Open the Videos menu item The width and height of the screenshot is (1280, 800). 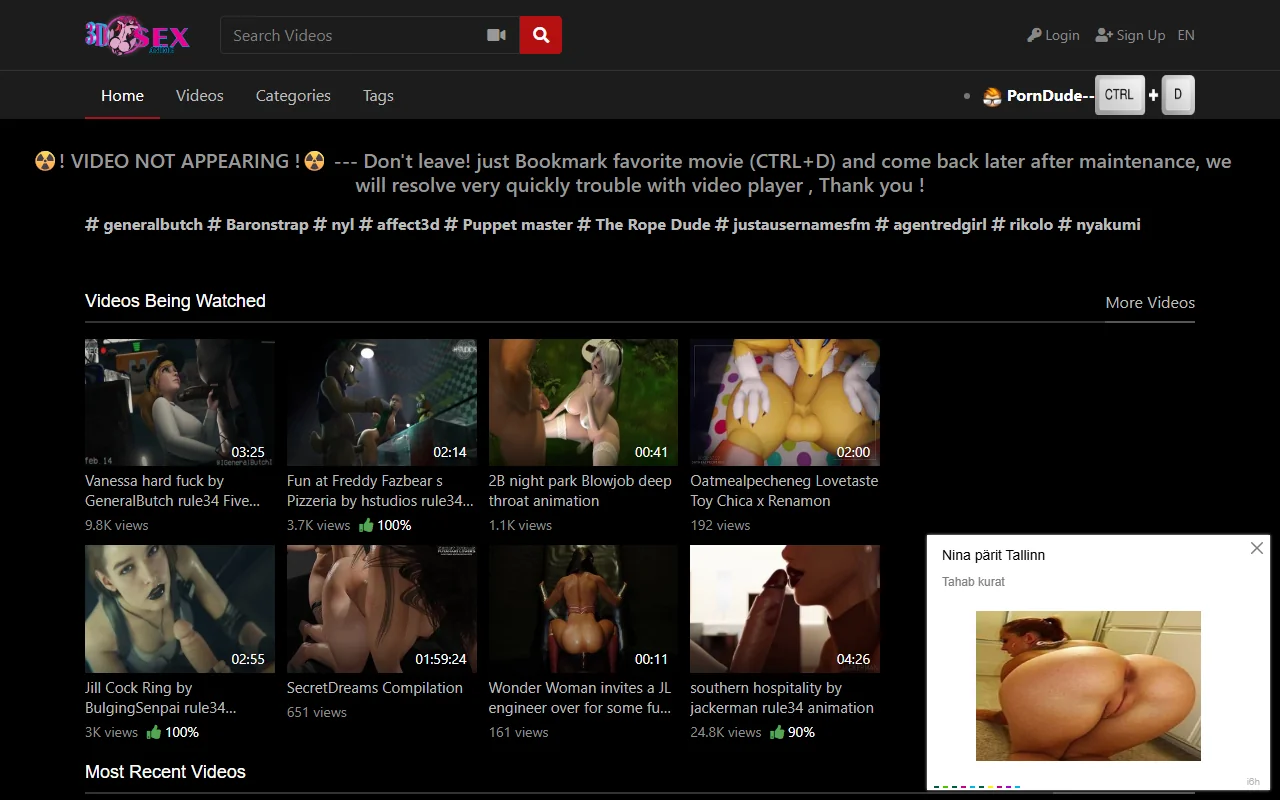199,95
